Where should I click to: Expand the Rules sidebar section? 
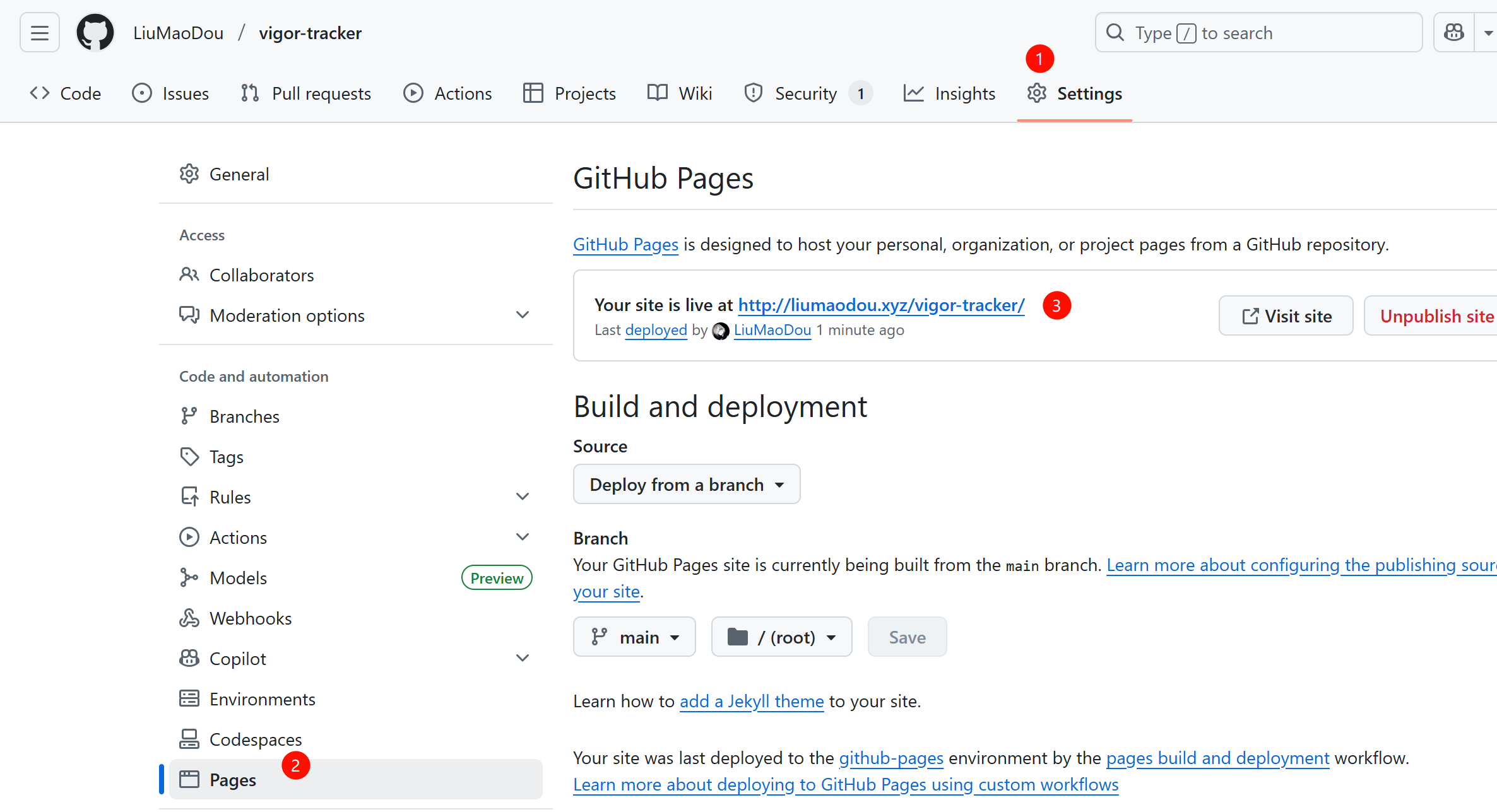pos(522,497)
